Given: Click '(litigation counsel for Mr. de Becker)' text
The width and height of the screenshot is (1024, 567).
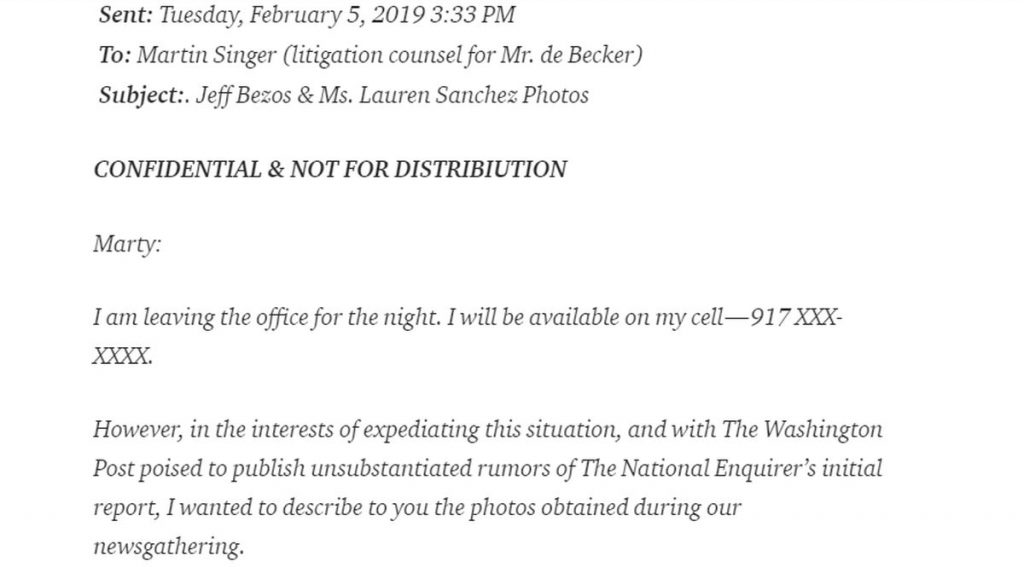Looking at the screenshot, I should pyautogui.click(x=463, y=56).
